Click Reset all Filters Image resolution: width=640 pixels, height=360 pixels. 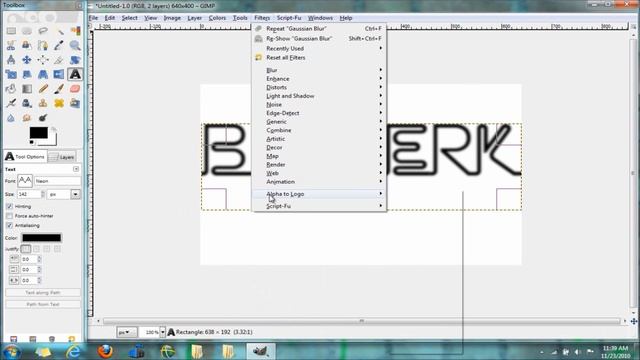[319, 58]
